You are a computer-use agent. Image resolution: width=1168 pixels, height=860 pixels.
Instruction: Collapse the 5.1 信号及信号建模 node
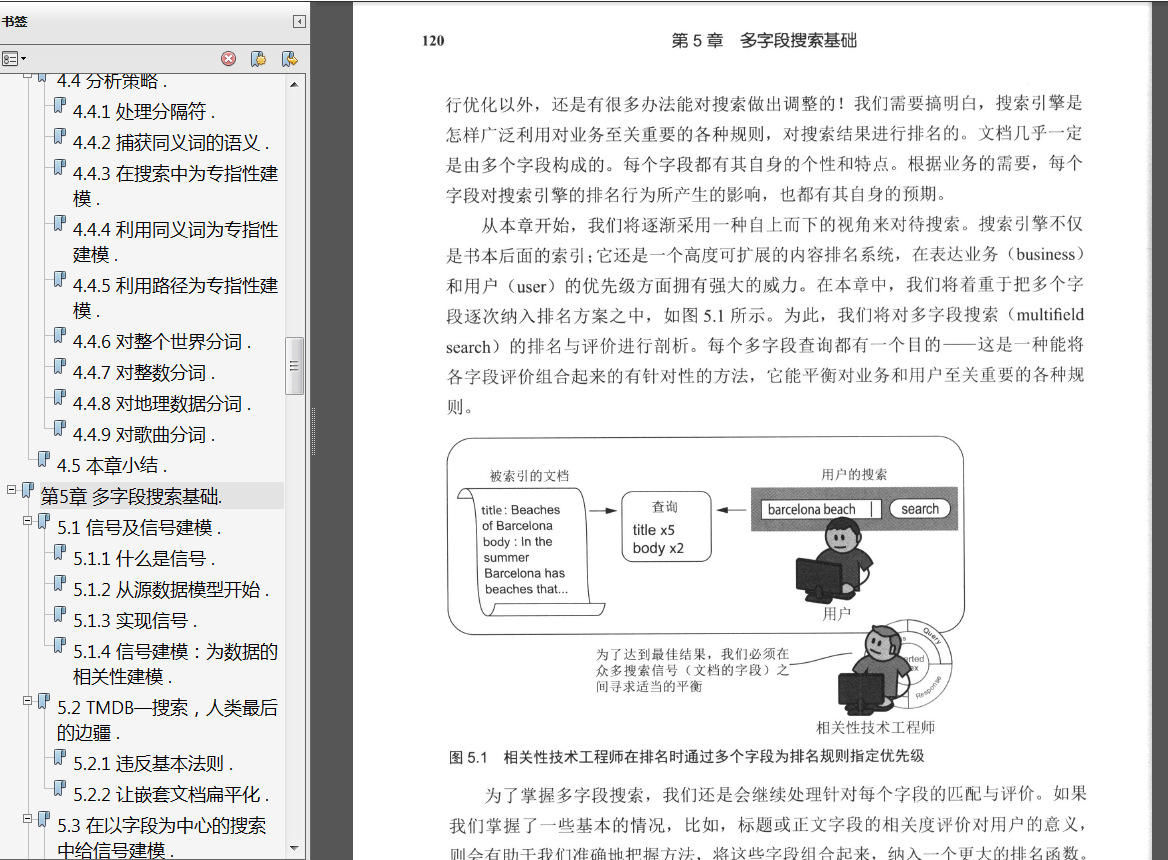(27, 521)
